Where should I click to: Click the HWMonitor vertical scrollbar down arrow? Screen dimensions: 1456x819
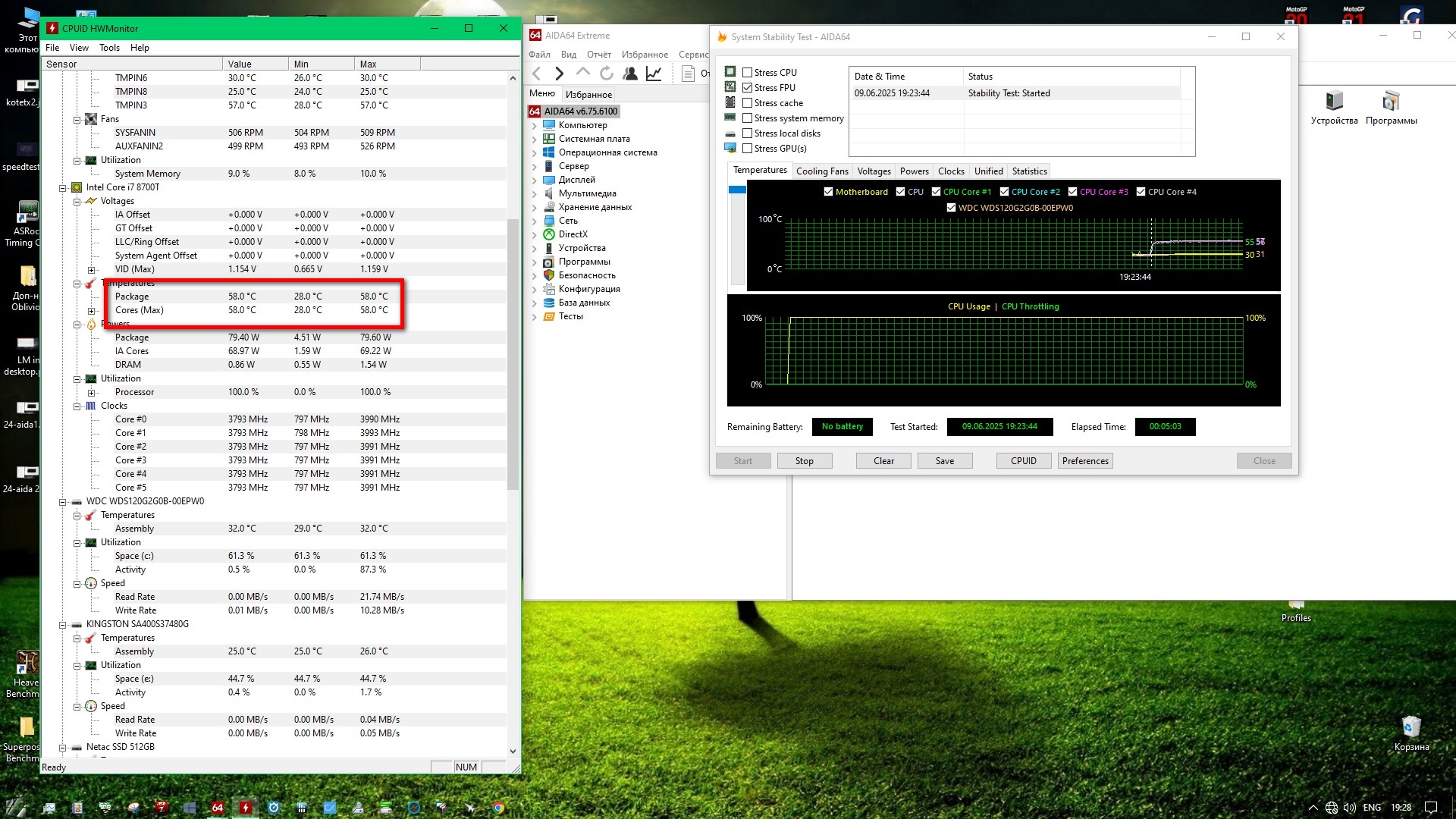[513, 752]
